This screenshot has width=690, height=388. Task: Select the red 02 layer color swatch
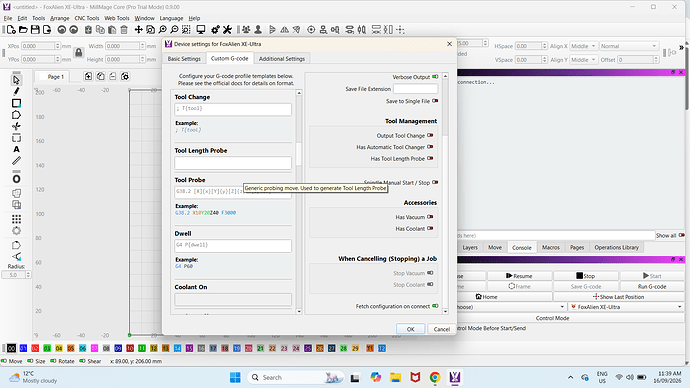point(35,348)
